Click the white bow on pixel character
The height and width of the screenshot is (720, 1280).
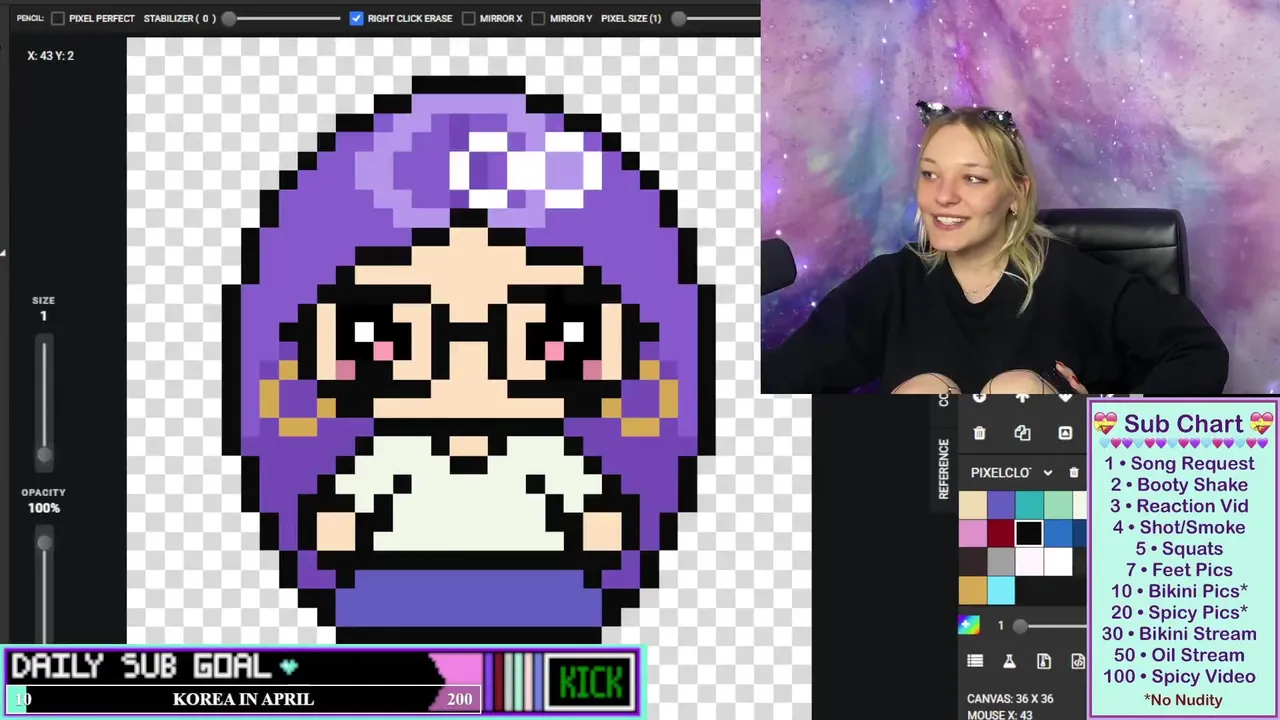(525, 170)
